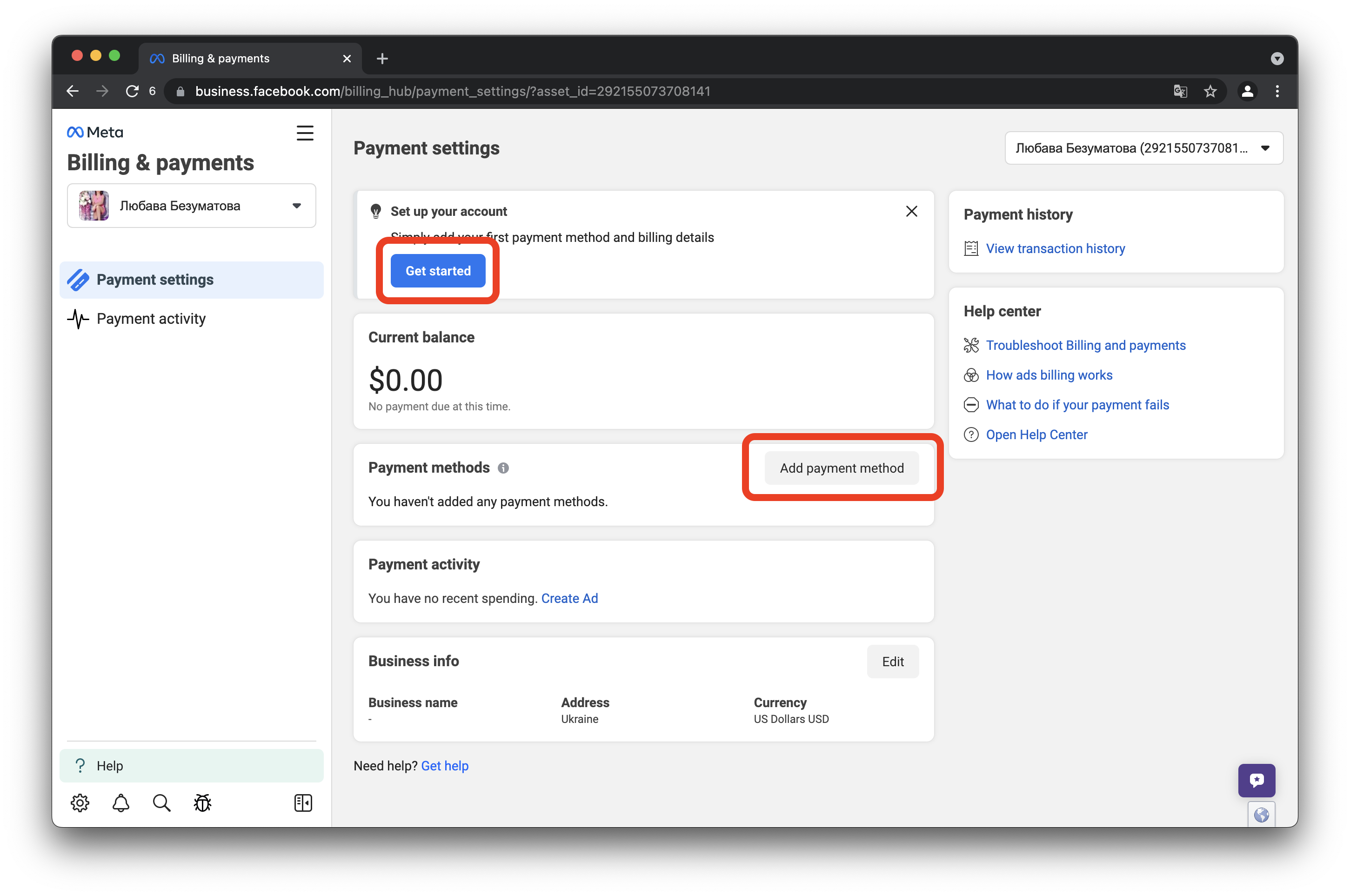Open How ads billing works link

tap(1049, 375)
